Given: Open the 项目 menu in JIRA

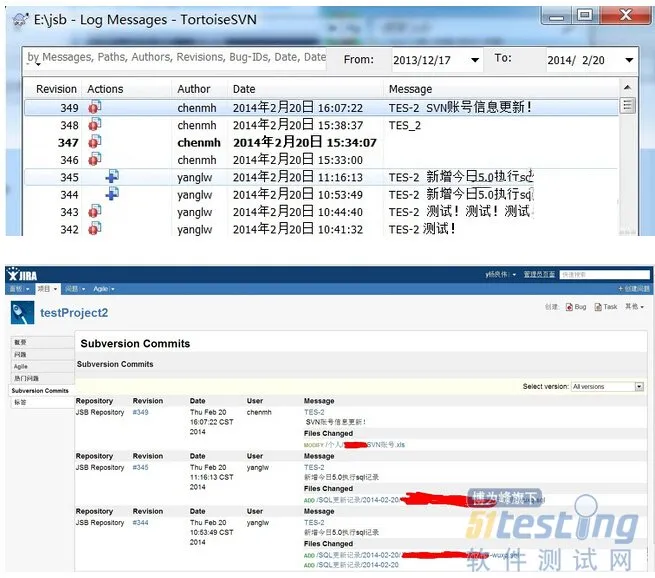Looking at the screenshot, I should (x=47, y=289).
